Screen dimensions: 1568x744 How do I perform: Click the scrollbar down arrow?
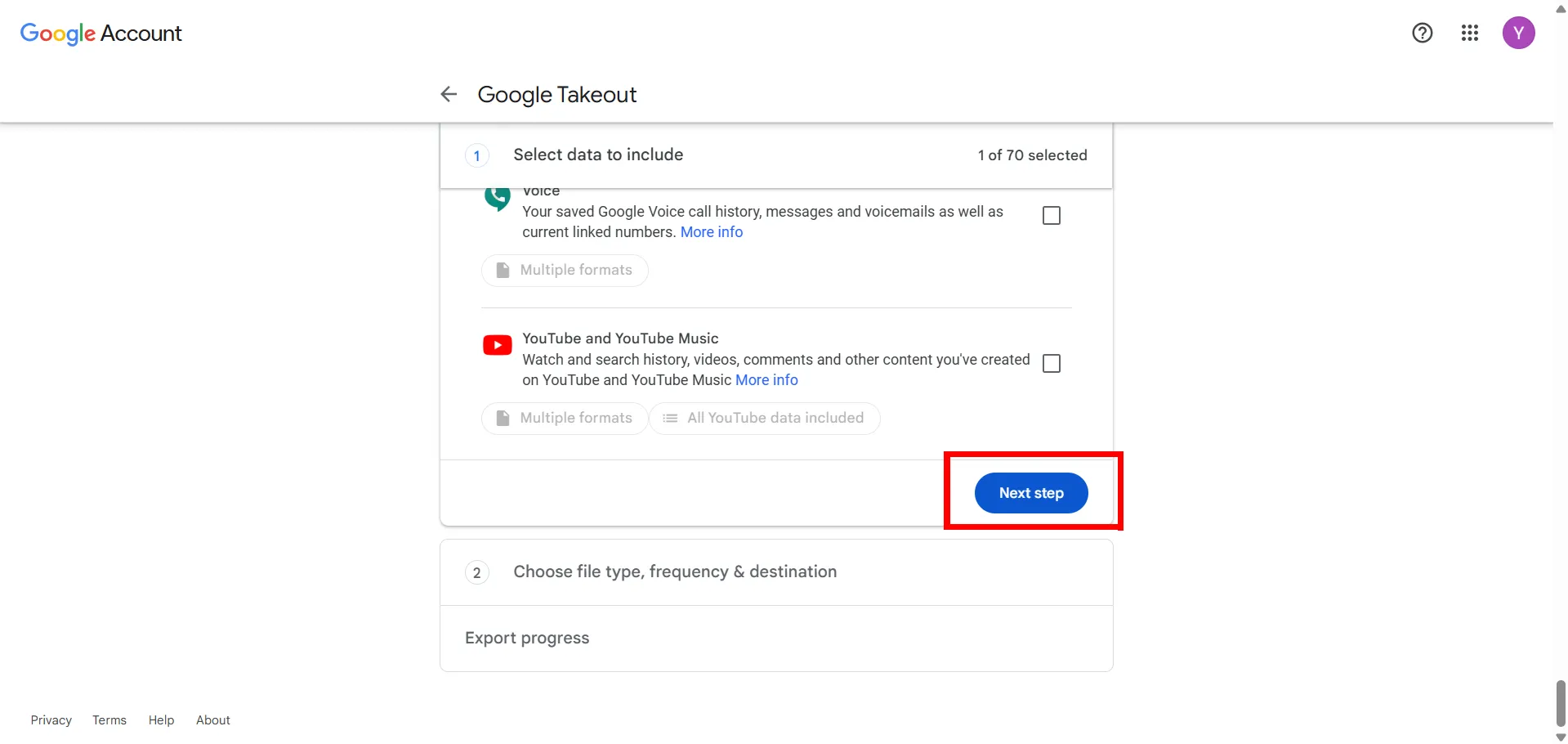pos(1561,737)
